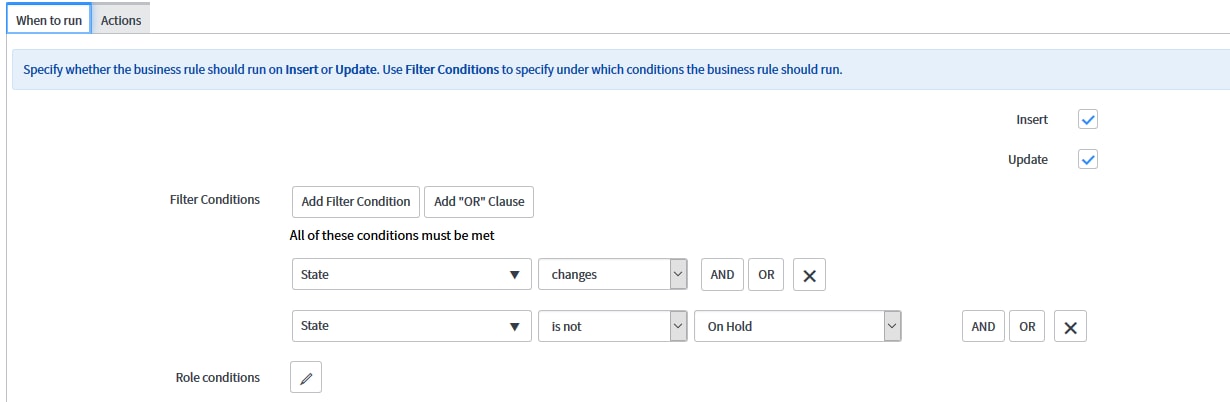The width and height of the screenshot is (1230, 402).
Task: Select the 'When to run' tab
Action: 48,20
